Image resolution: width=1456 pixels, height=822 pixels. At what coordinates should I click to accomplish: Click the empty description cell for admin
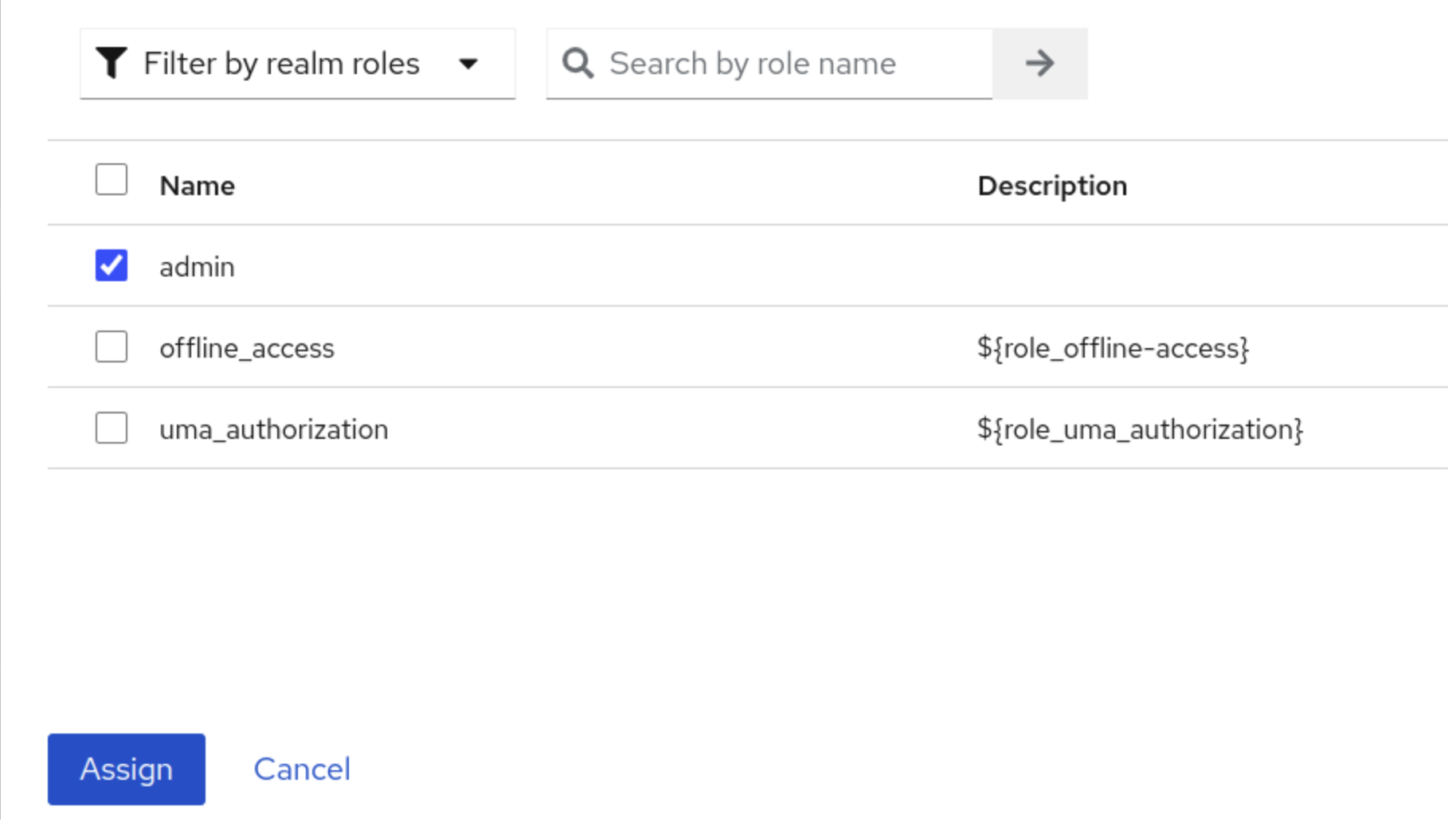click(1115, 267)
